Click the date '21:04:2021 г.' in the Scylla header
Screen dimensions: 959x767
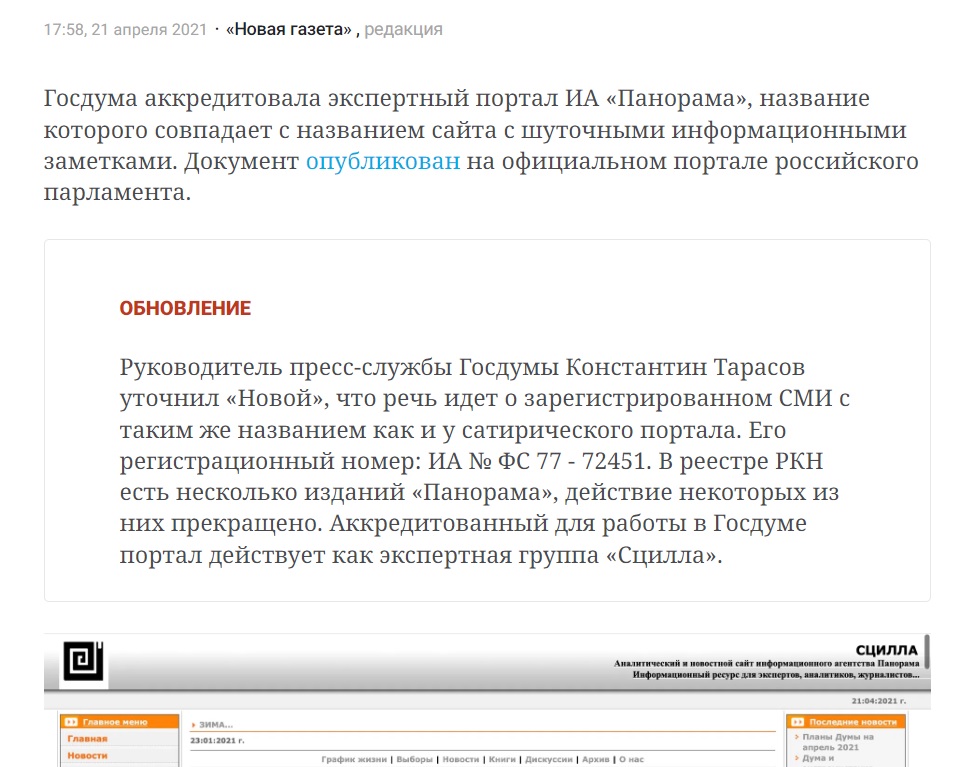click(x=879, y=701)
